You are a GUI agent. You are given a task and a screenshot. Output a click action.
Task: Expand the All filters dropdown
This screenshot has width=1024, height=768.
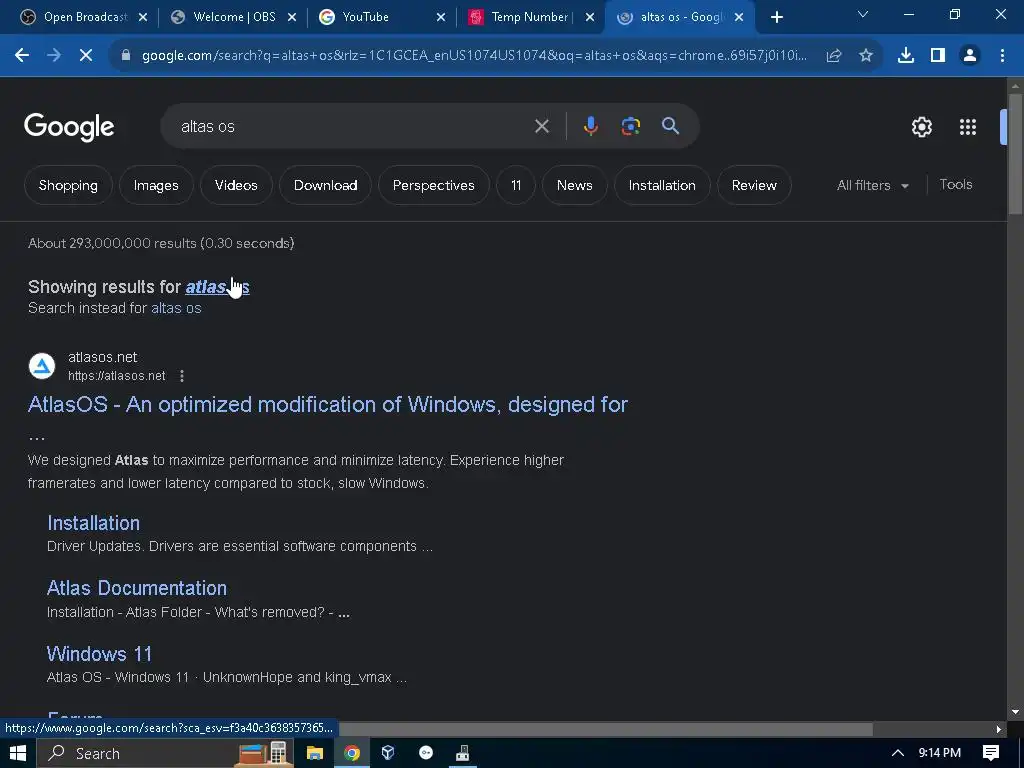[873, 185]
